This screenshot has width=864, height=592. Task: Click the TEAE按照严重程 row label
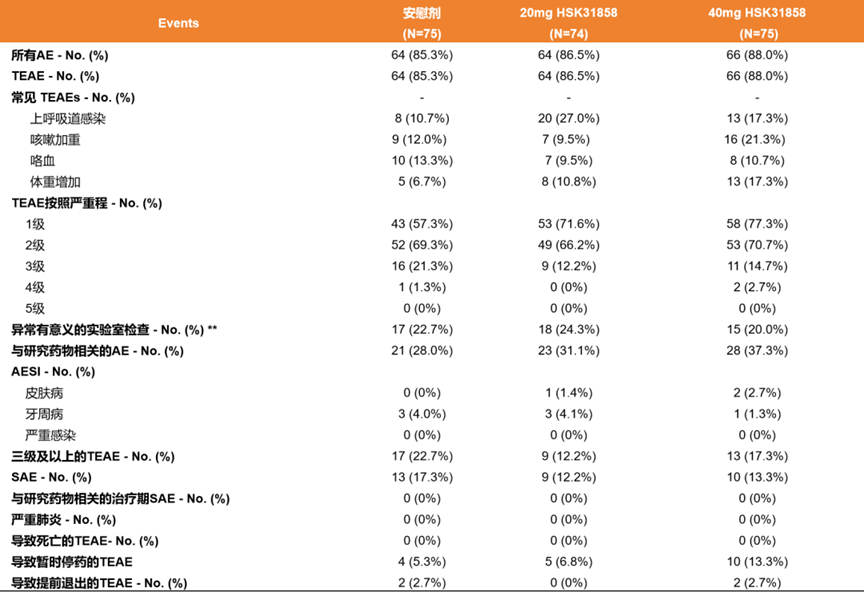(86, 203)
